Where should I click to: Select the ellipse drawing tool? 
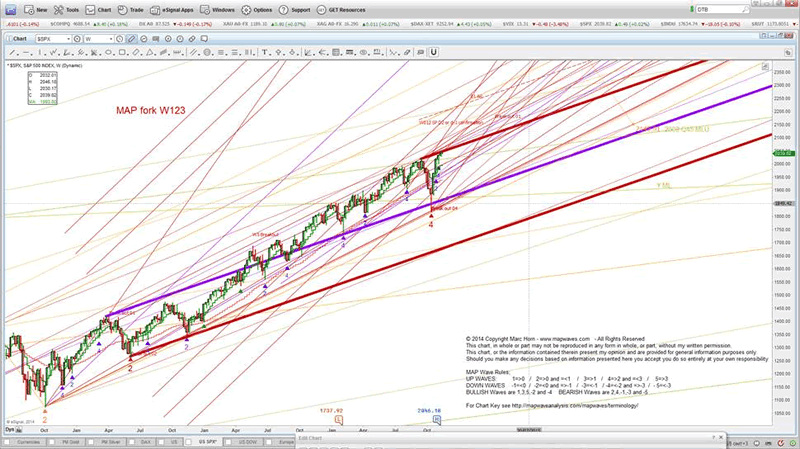[x=108, y=52]
